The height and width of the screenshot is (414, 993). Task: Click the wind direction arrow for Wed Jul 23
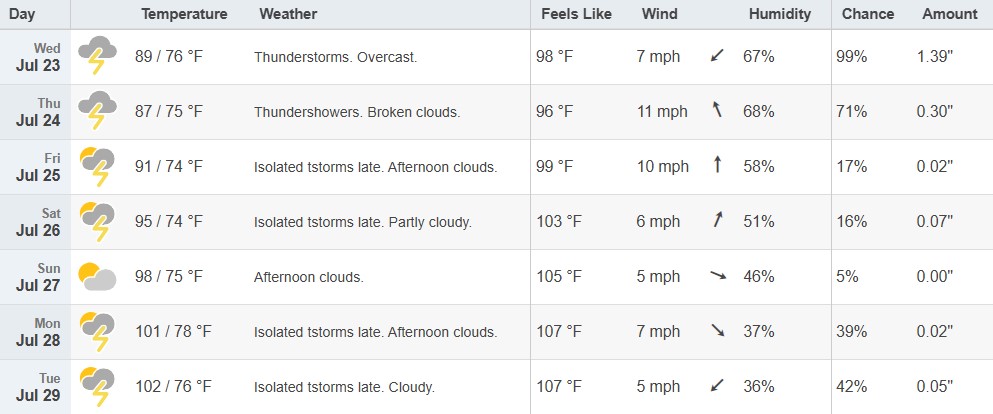(717, 56)
